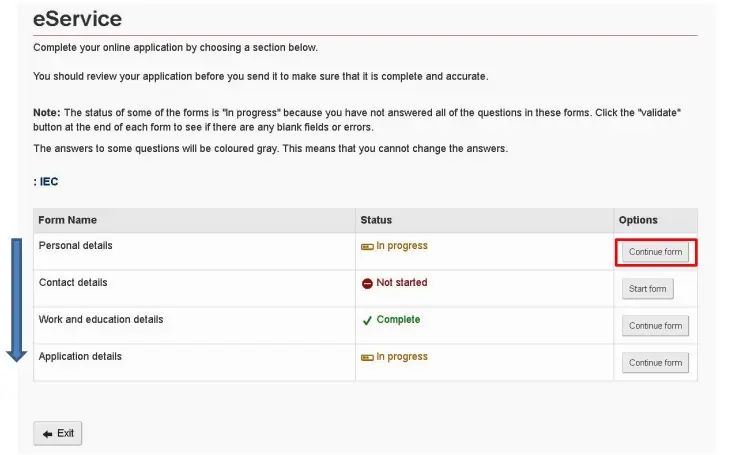Start the Contact details form
733x455 pixels.
pos(647,289)
